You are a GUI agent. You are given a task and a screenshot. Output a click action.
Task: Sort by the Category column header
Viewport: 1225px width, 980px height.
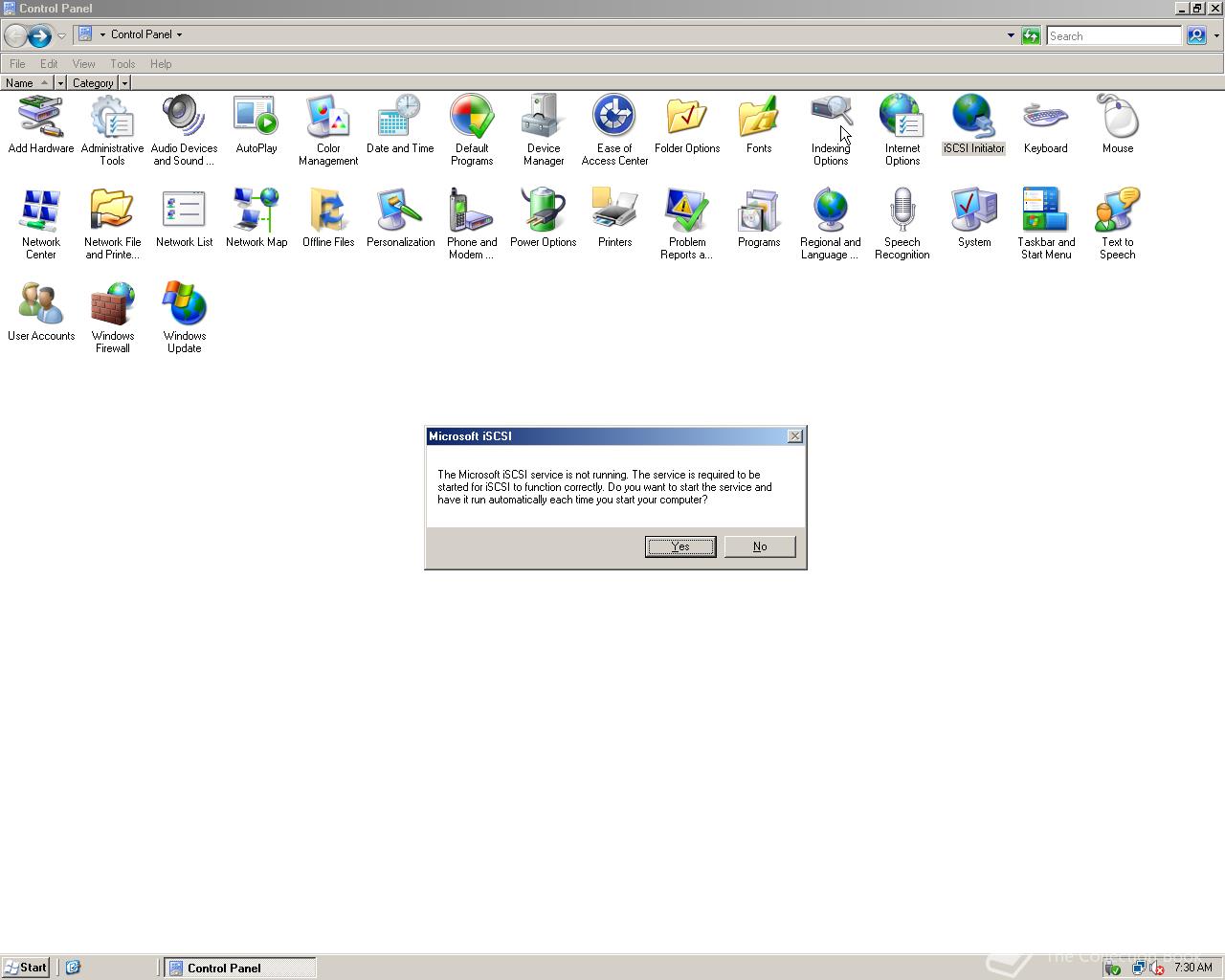point(93,83)
